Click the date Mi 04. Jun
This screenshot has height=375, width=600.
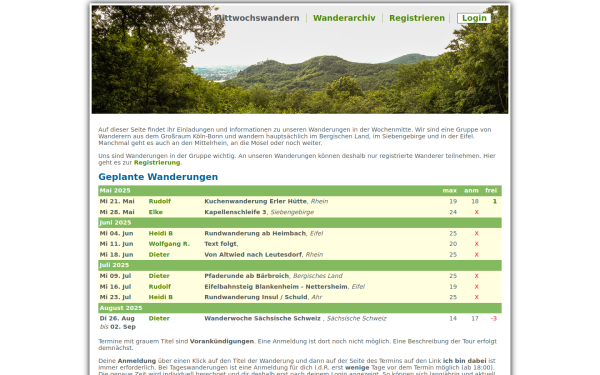[116, 233]
